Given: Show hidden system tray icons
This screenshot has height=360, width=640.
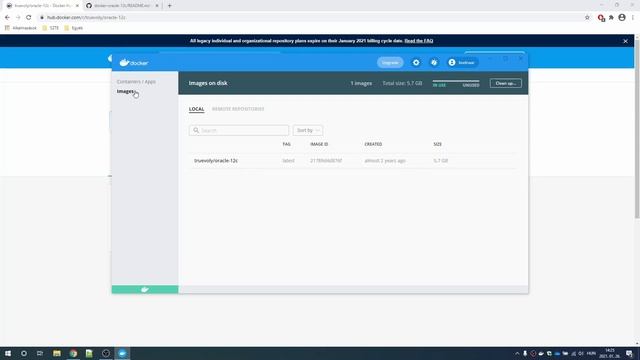Looking at the screenshot, I should tap(517, 353).
